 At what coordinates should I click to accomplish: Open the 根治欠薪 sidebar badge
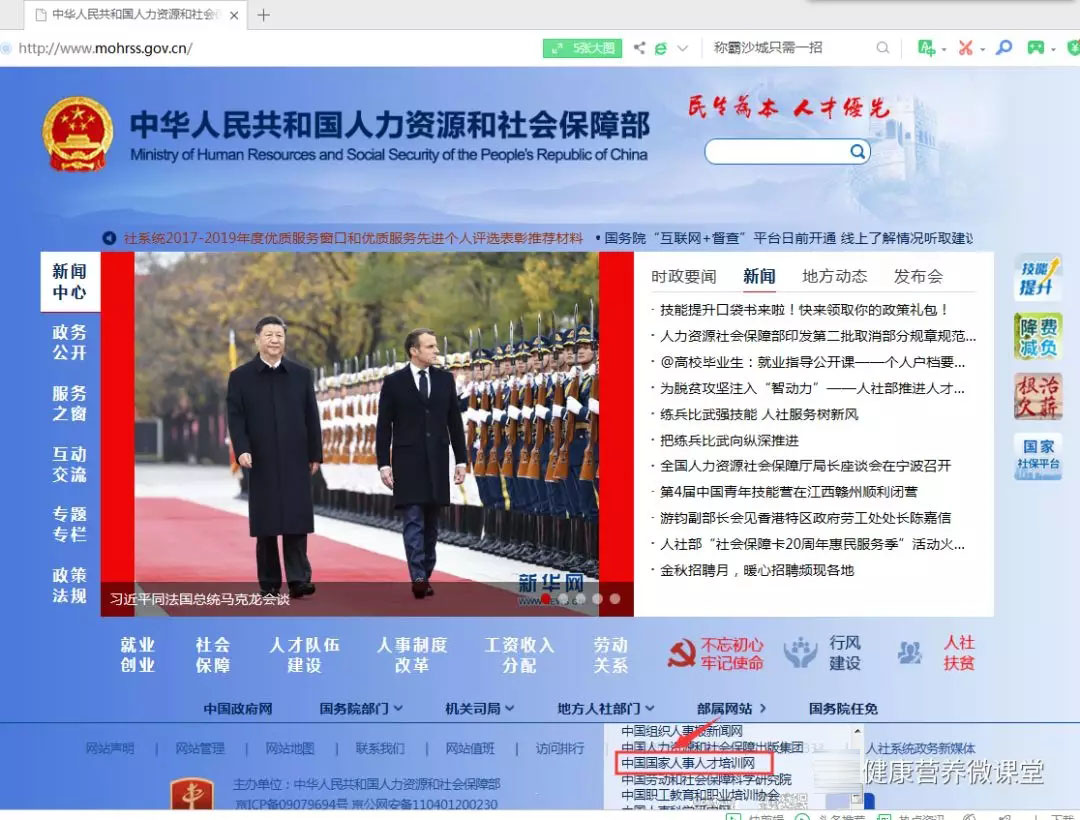tap(1037, 398)
